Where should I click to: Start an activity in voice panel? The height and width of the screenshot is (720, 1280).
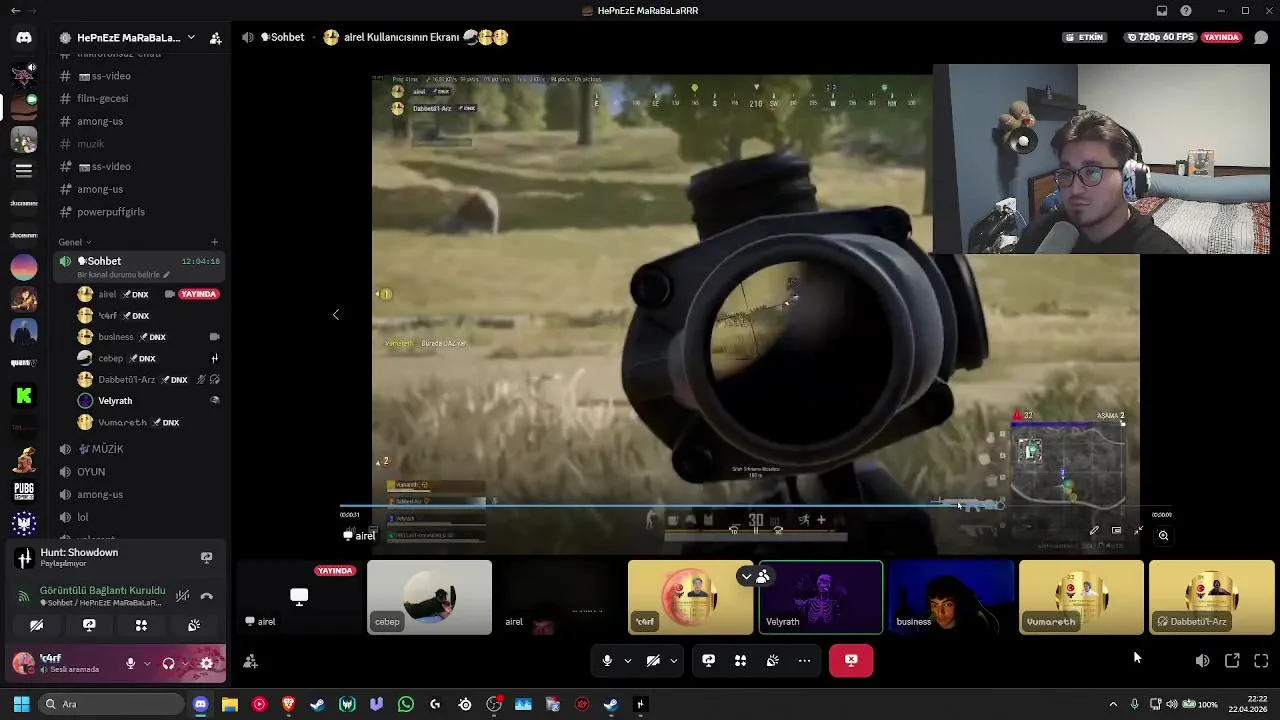tap(141, 625)
